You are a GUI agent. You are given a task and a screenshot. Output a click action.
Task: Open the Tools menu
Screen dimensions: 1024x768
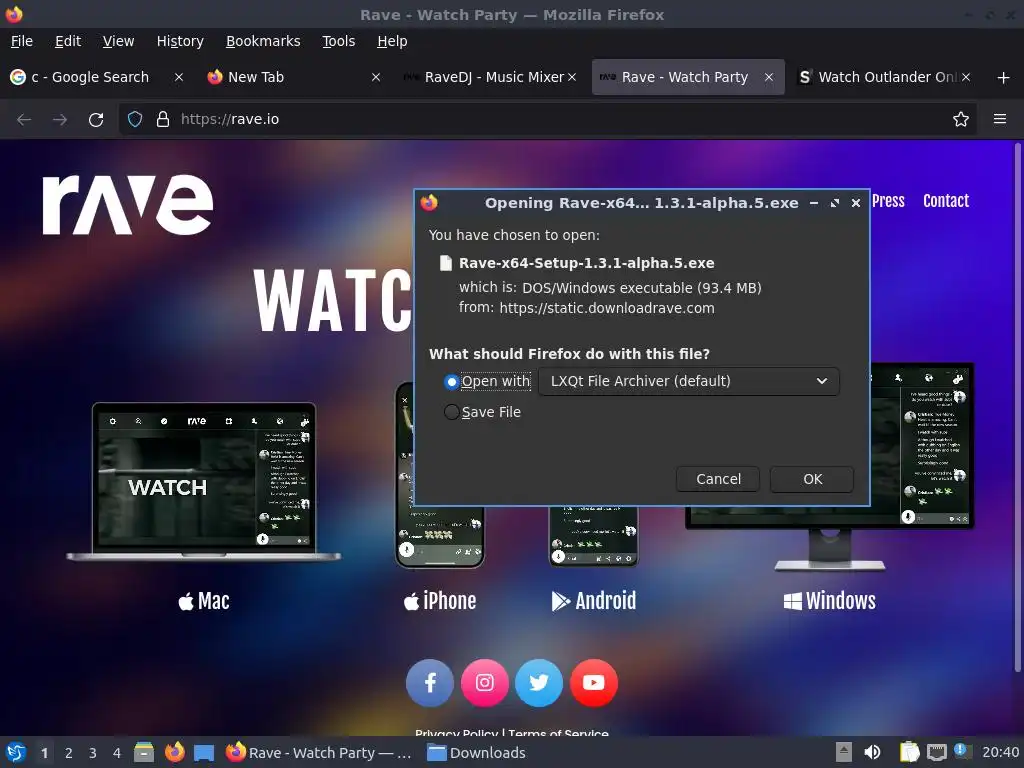coord(338,41)
